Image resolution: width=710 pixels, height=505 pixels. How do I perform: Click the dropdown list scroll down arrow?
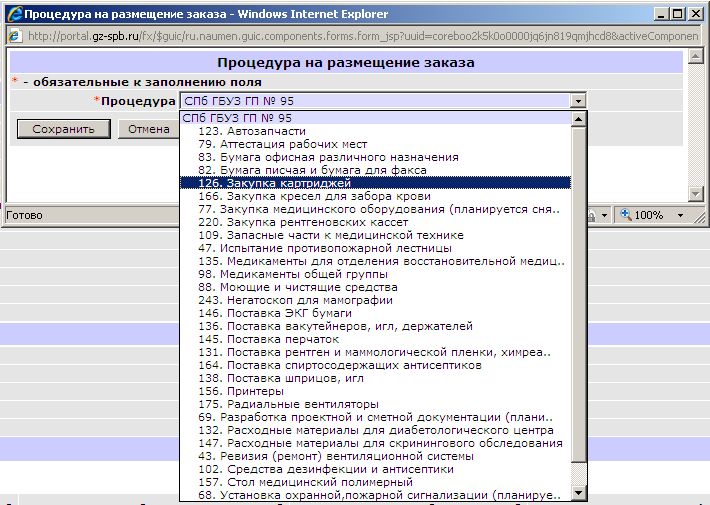[x=578, y=493]
